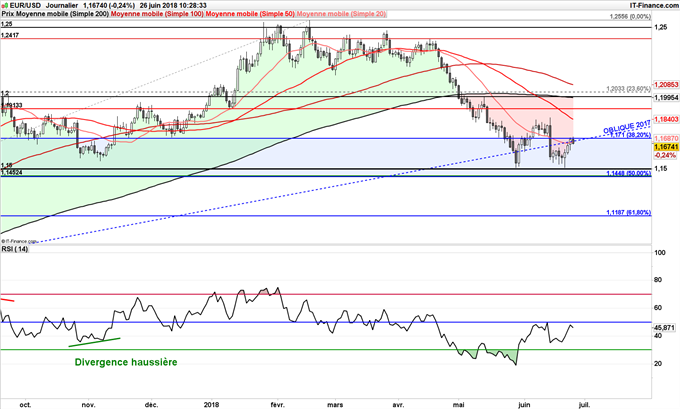Click the 1,2417 resistance level label
This screenshot has width=680, height=409.
coord(10,35)
